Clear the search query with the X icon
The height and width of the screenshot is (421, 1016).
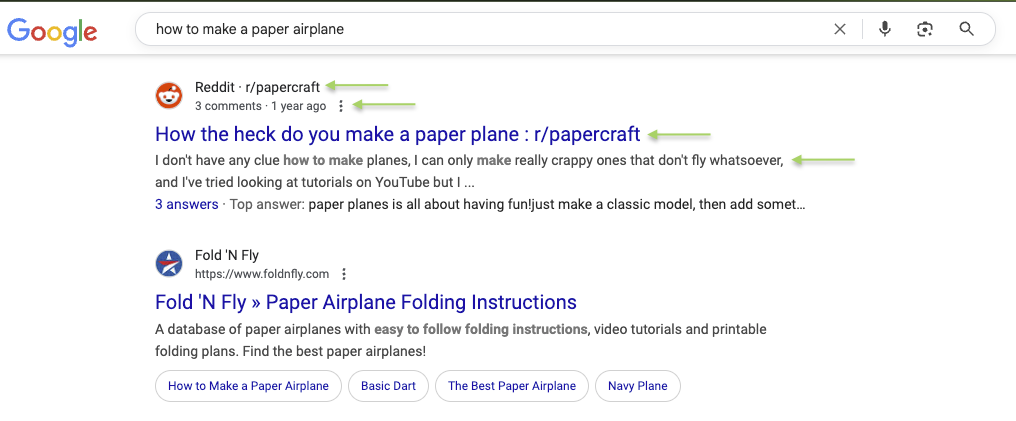tap(840, 29)
